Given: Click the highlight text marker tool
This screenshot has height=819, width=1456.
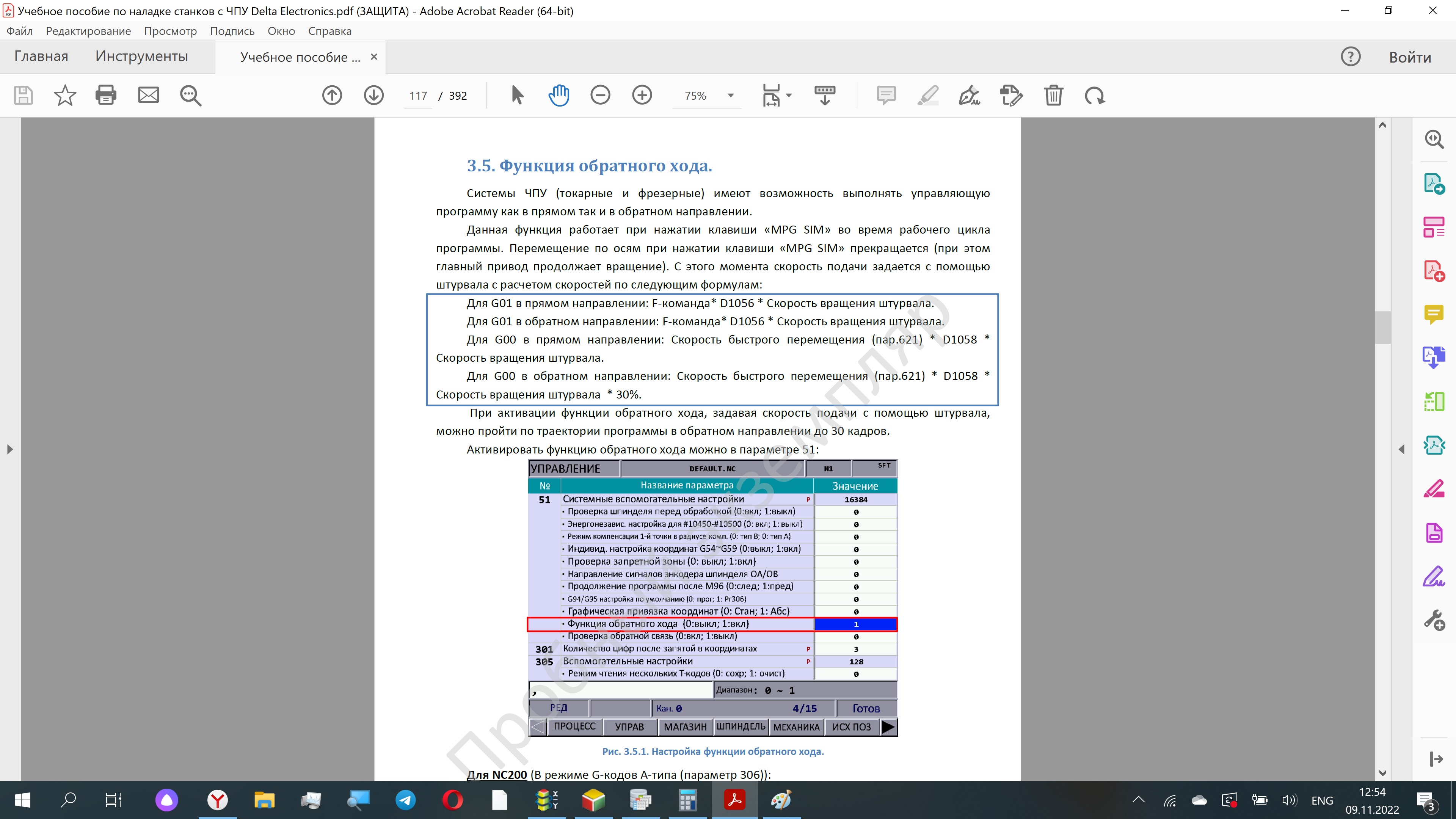Looking at the screenshot, I should [927, 95].
